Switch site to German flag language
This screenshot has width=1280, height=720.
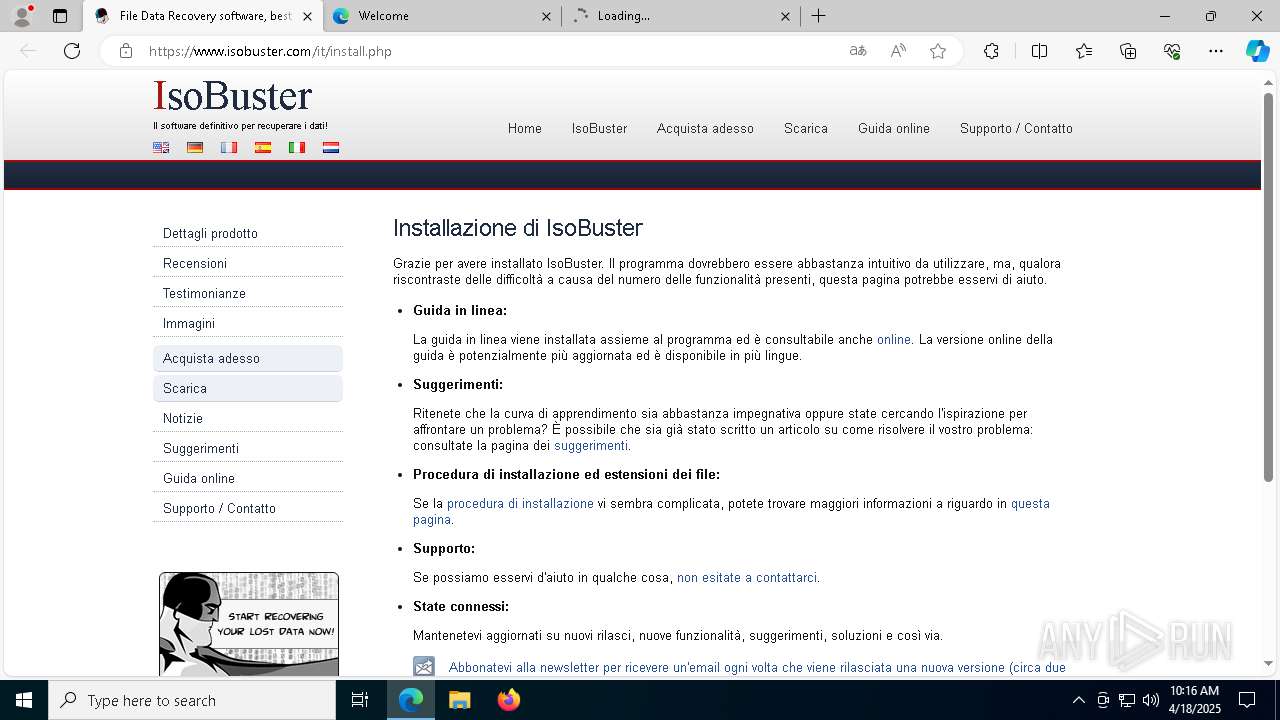tap(195, 147)
